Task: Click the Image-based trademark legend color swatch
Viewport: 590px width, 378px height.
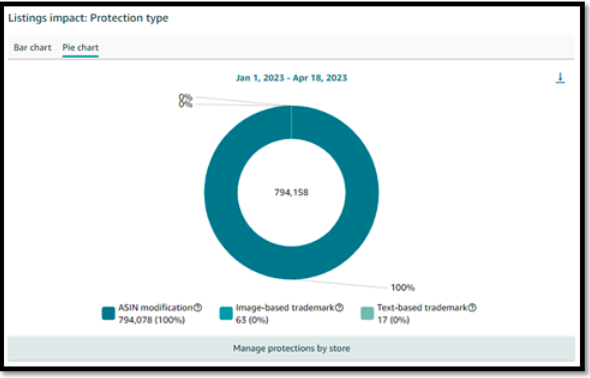Action: (x=226, y=313)
